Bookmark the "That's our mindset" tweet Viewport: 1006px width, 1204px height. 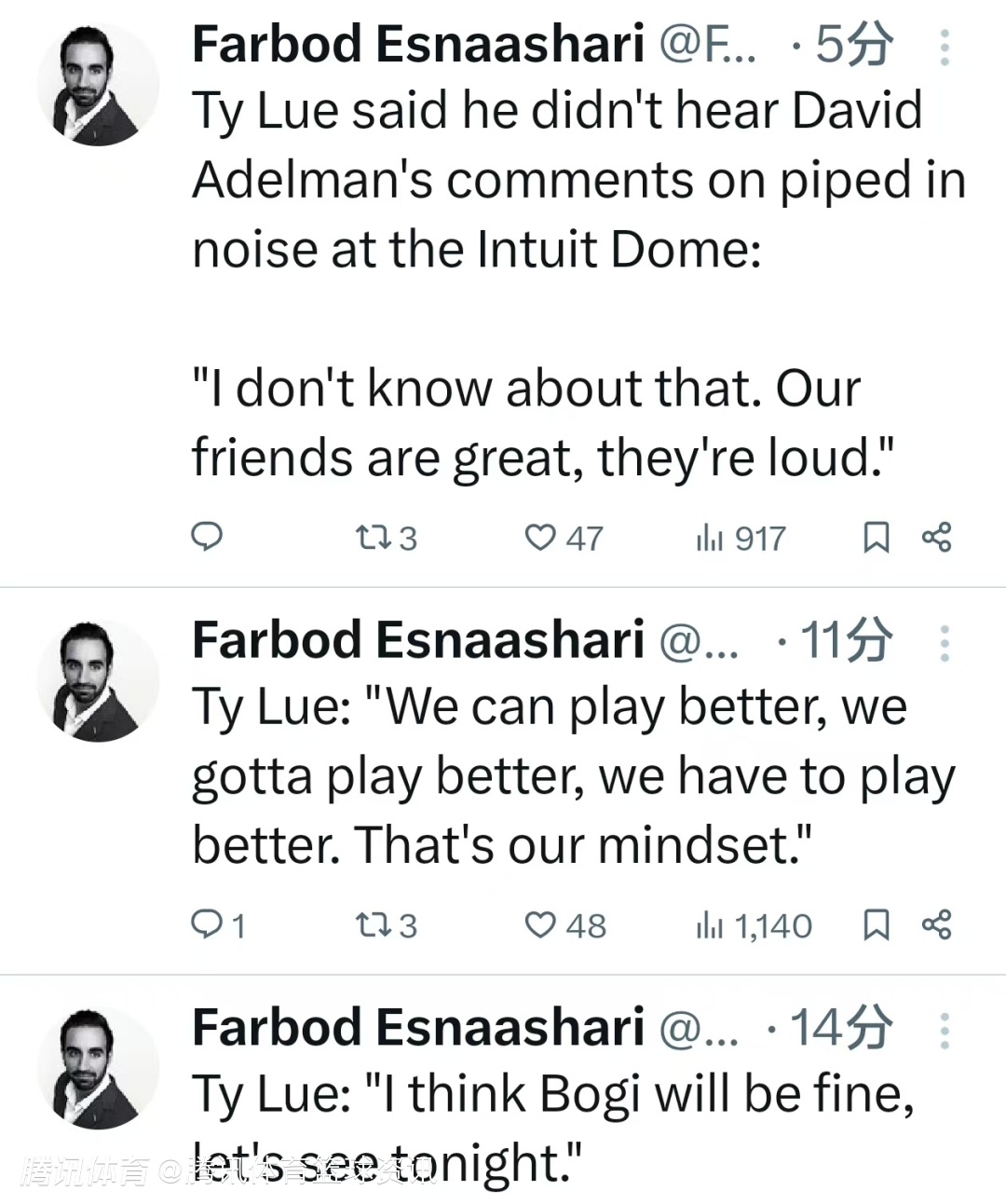click(876, 924)
